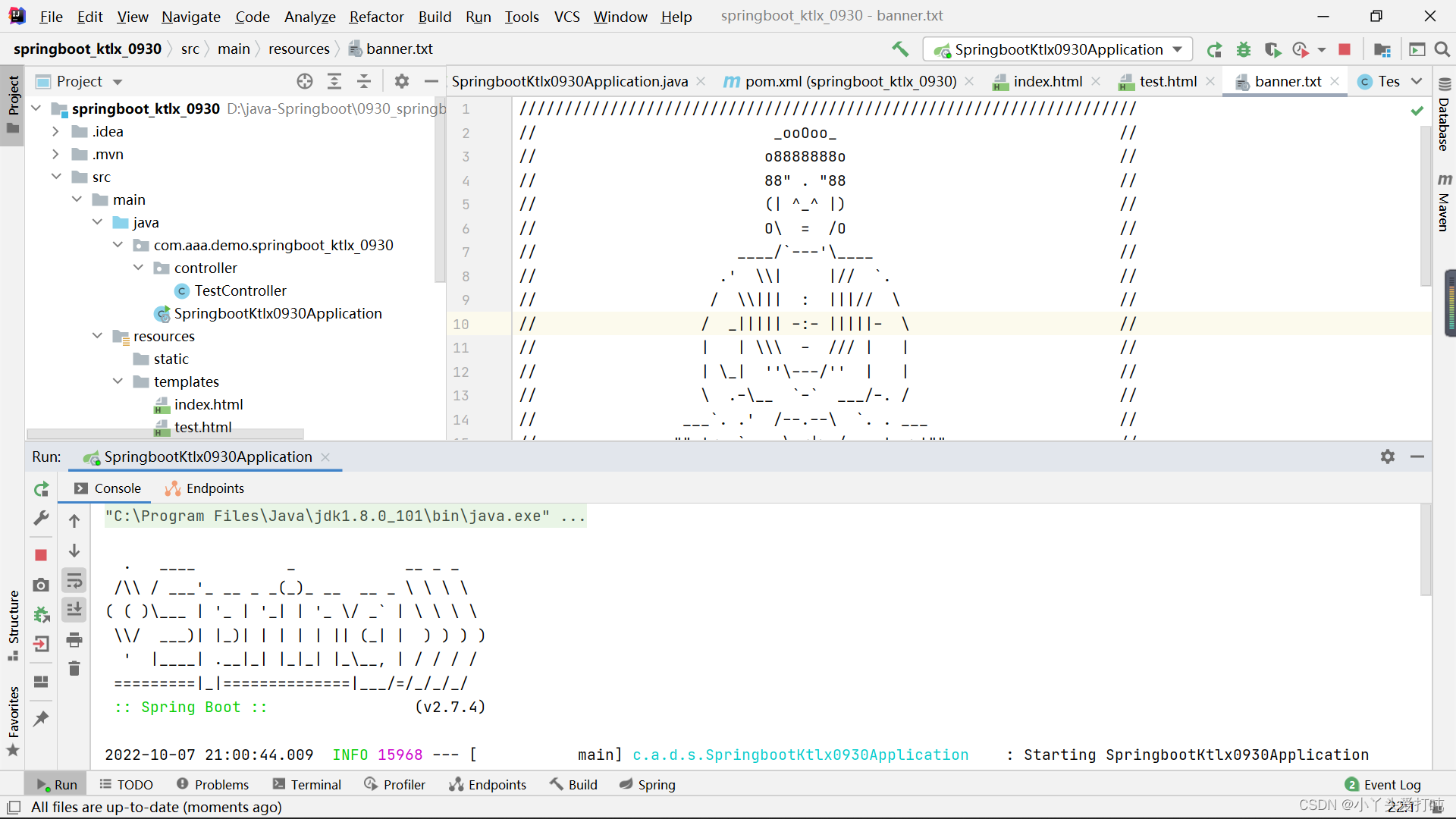Open the run configuration dropdown

[1057, 49]
